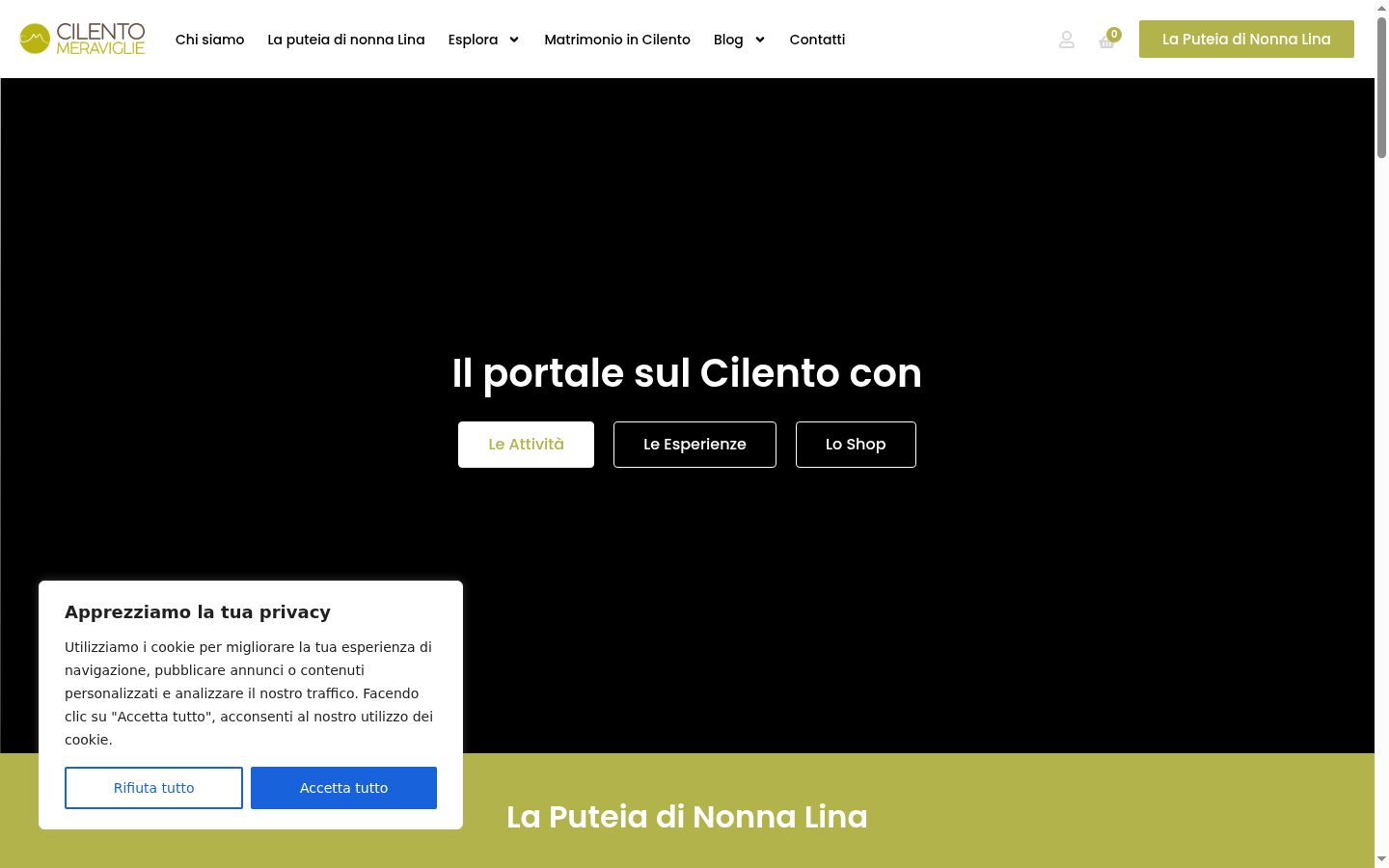Expand the Blog dropdown arrow
Viewport: 1389px width, 868px height.
click(760, 40)
